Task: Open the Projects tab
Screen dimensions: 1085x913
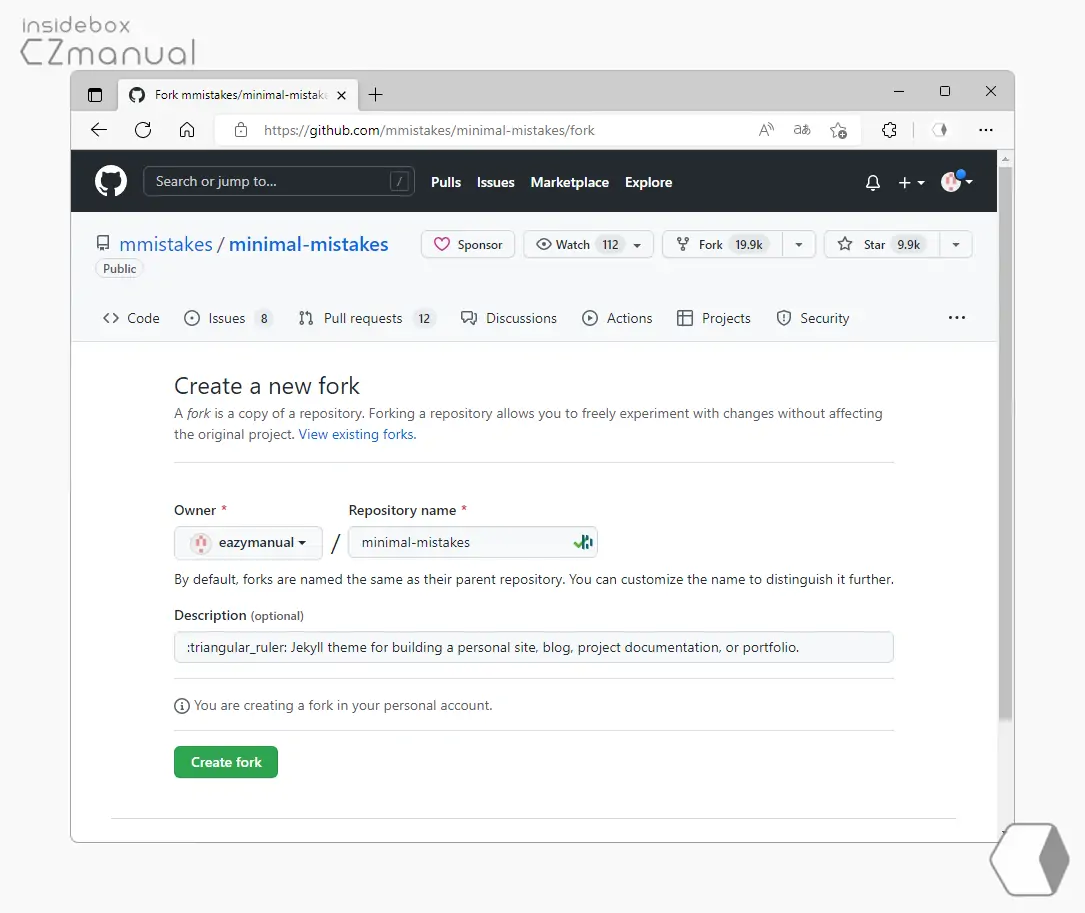Action: pos(713,318)
